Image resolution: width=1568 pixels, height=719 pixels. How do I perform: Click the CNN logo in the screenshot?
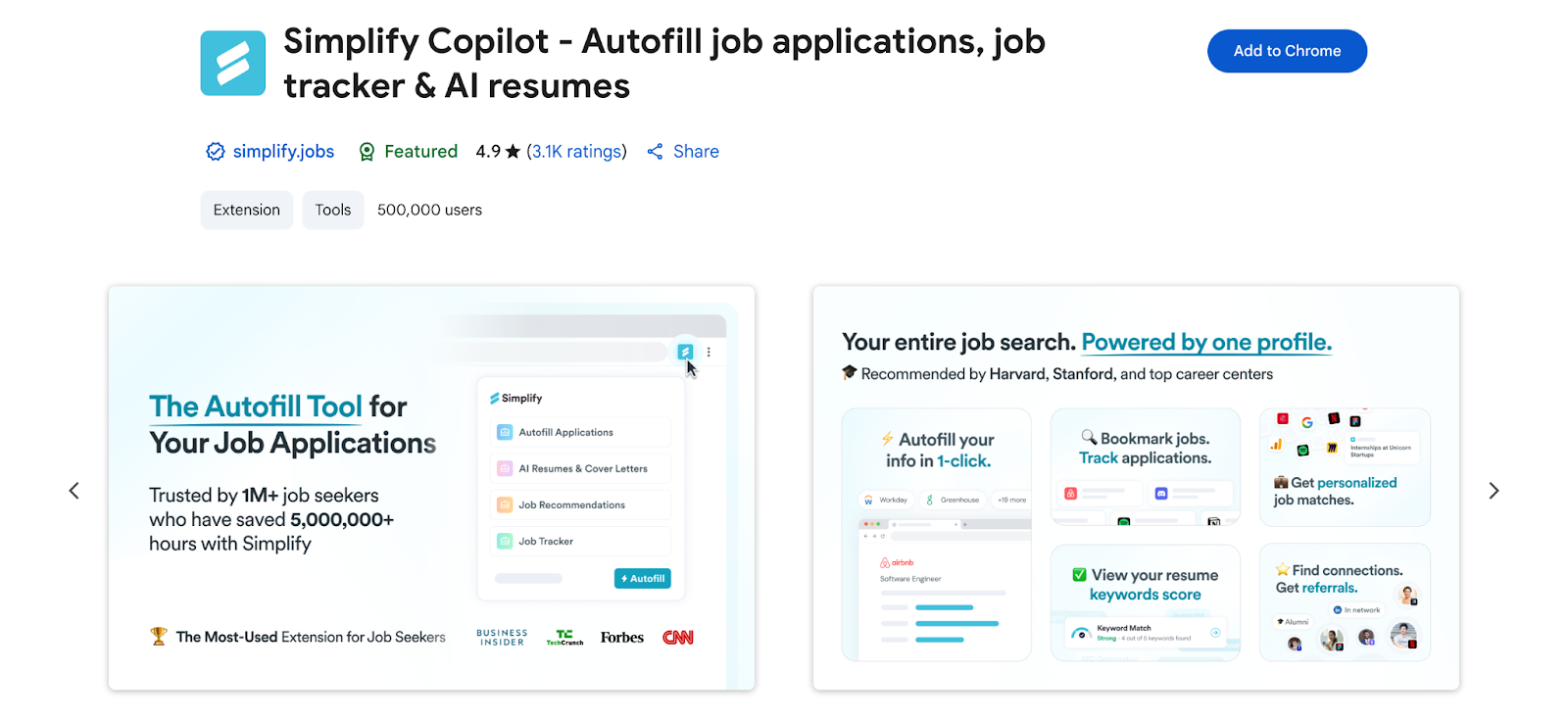click(677, 638)
